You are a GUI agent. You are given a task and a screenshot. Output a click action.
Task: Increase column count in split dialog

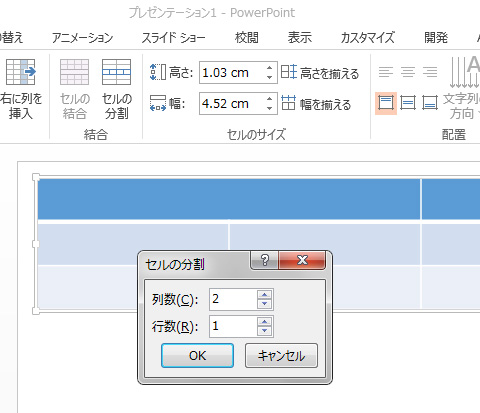(x=265, y=295)
